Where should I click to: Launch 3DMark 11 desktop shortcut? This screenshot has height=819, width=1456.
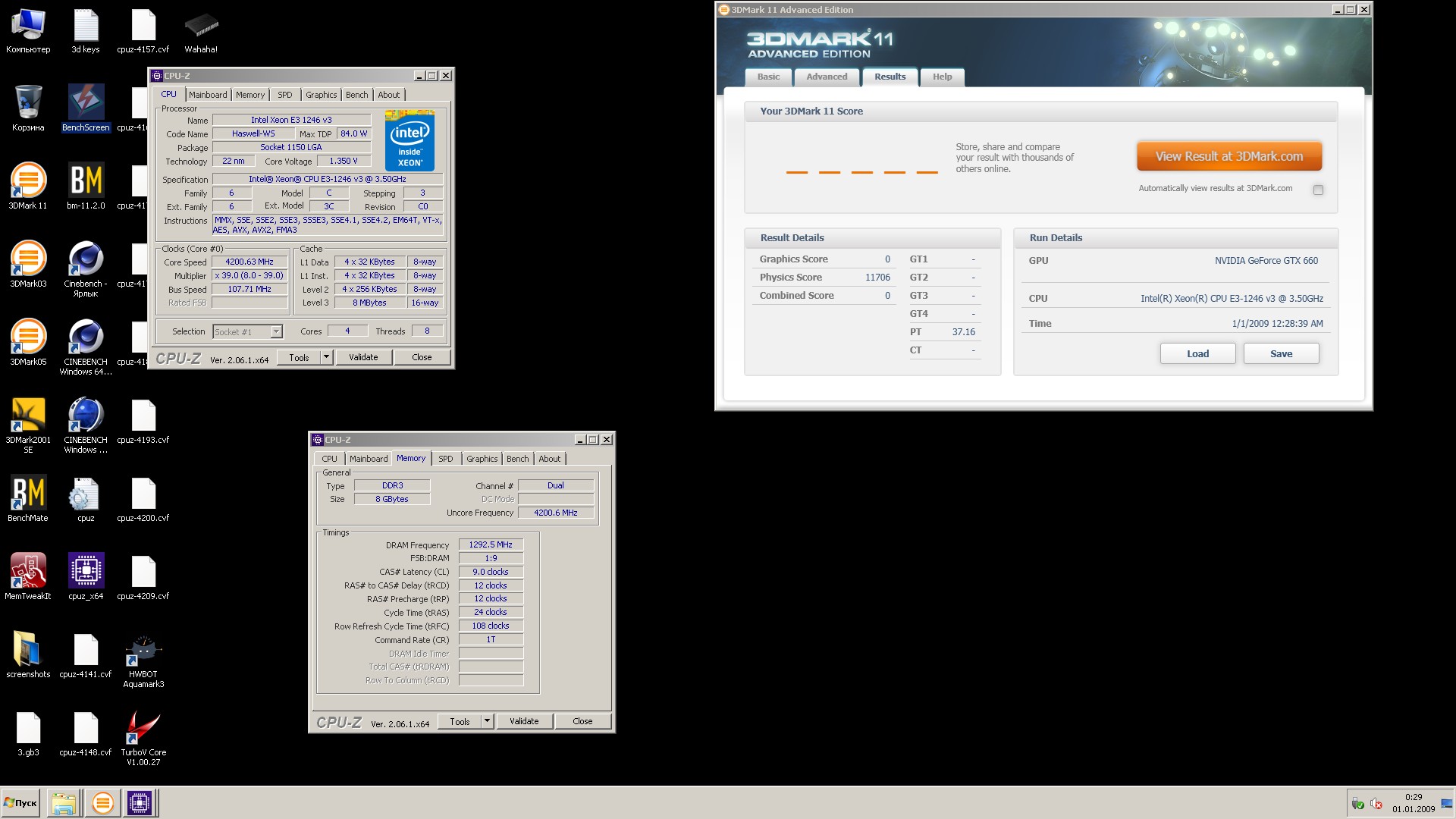point(28,187)
